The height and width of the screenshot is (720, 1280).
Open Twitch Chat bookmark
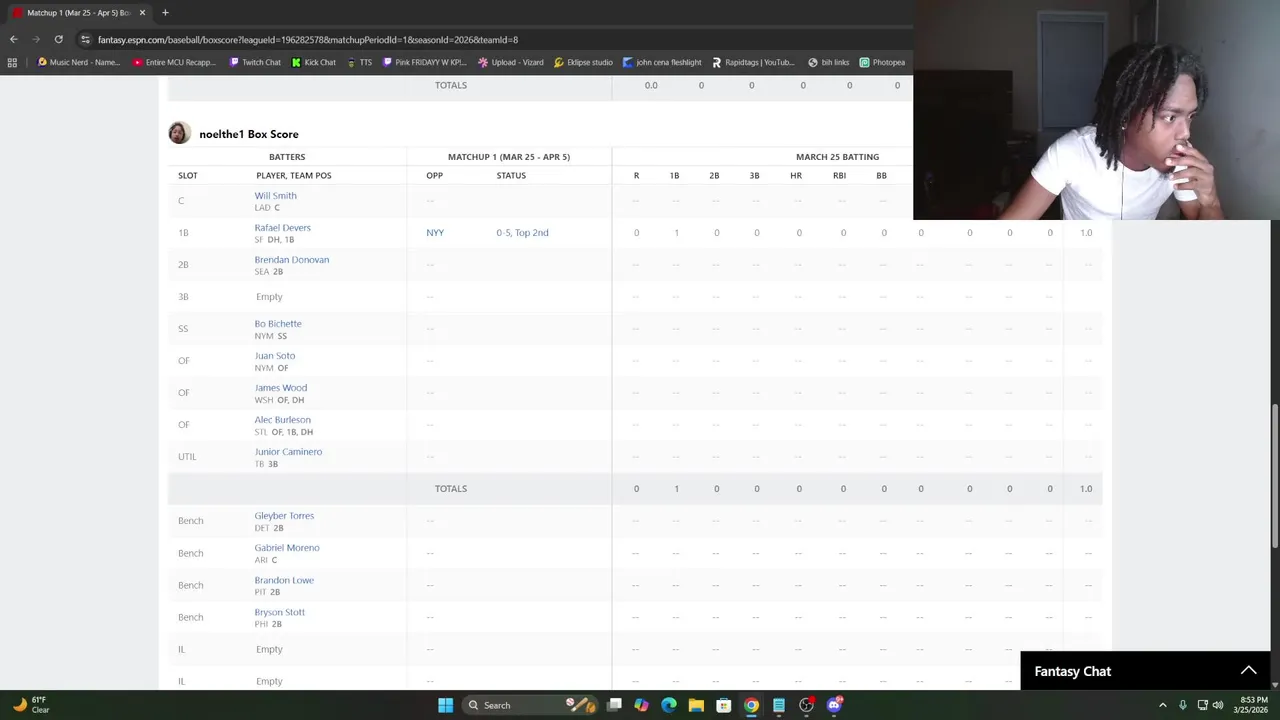[x=255, y=62]
